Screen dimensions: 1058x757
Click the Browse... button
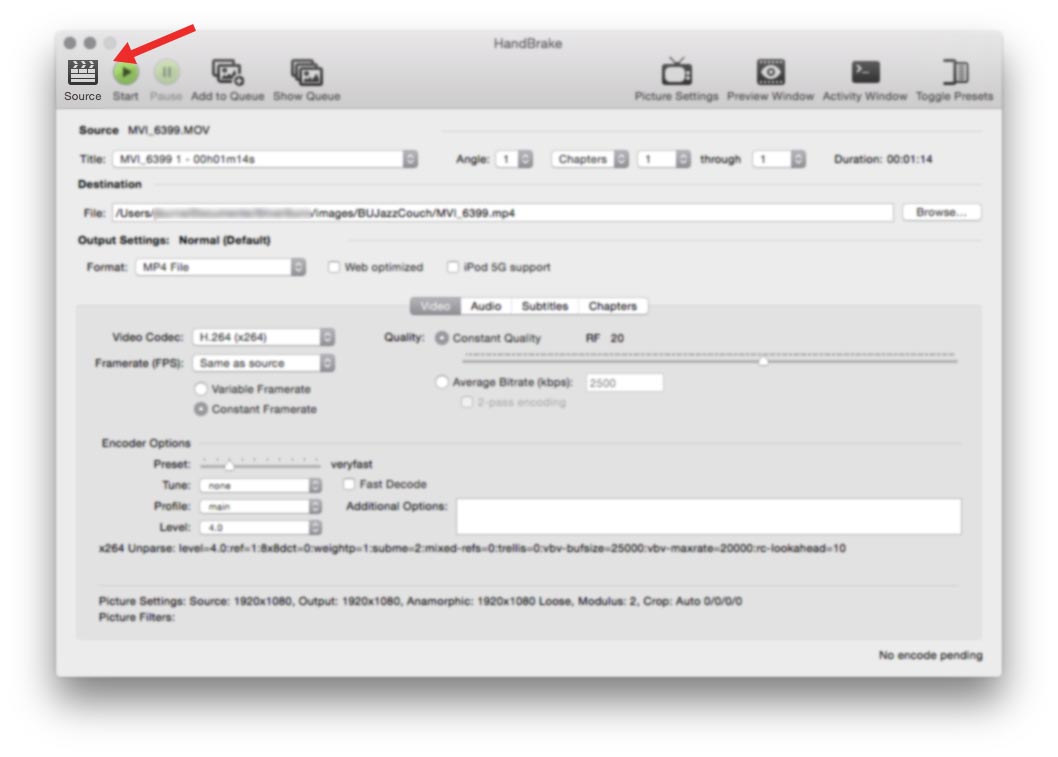pos(941,213)
